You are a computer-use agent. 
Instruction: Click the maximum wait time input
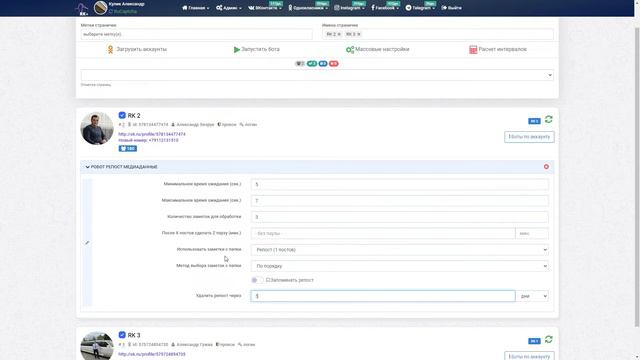click(x=400, y=201)
